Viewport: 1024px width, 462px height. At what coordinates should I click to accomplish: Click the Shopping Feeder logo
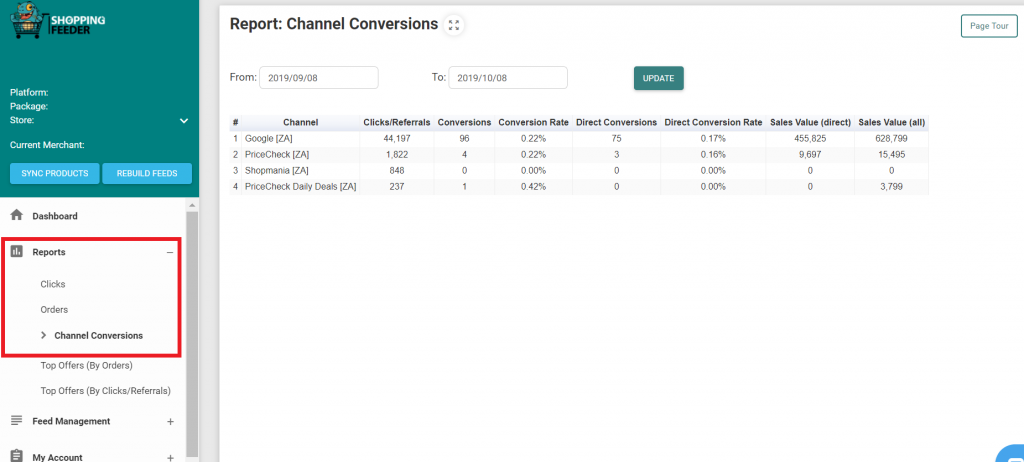click(57, 20)
